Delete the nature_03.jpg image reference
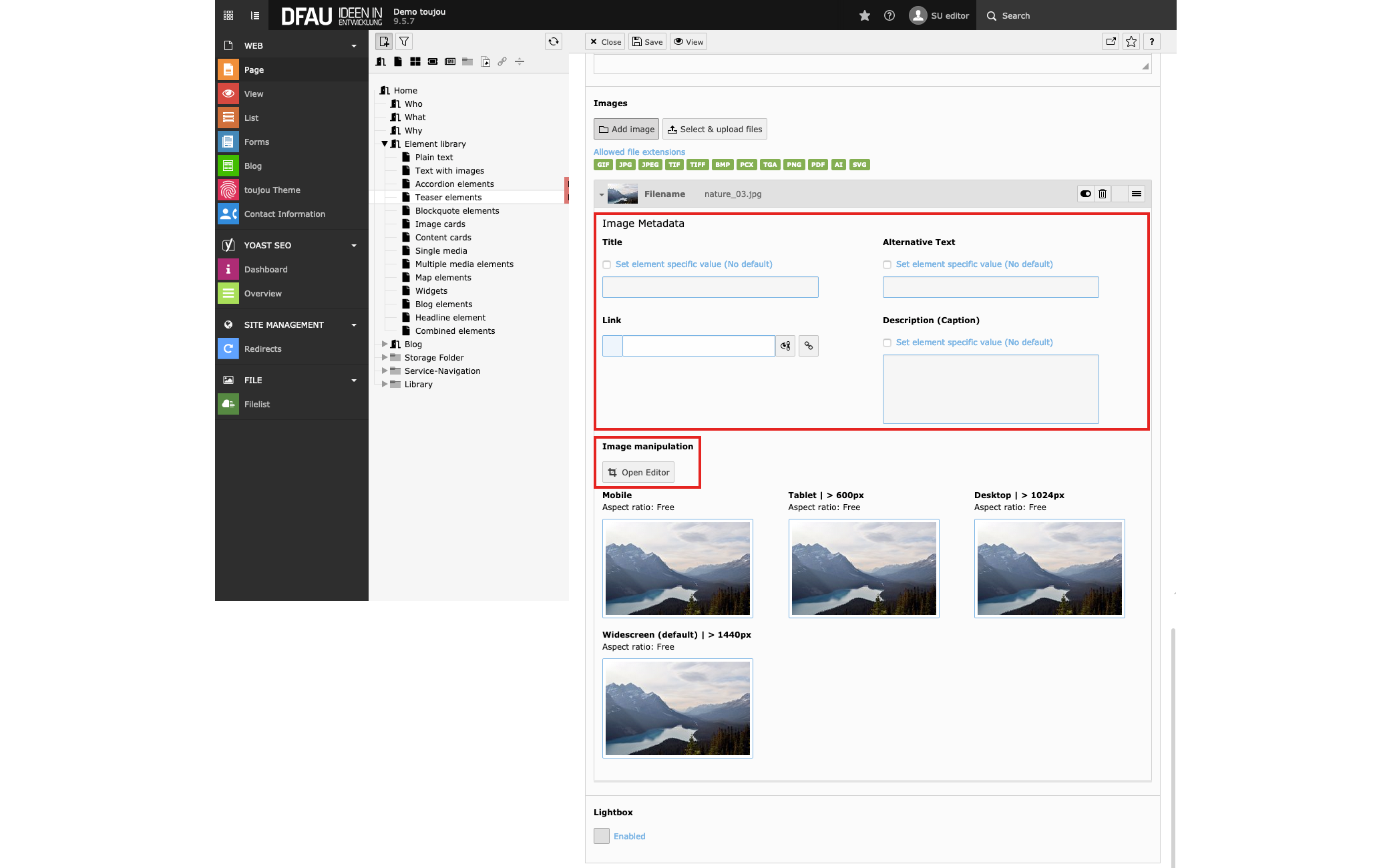Viewport: 1389px width, 868px height. click(1103, 194)
